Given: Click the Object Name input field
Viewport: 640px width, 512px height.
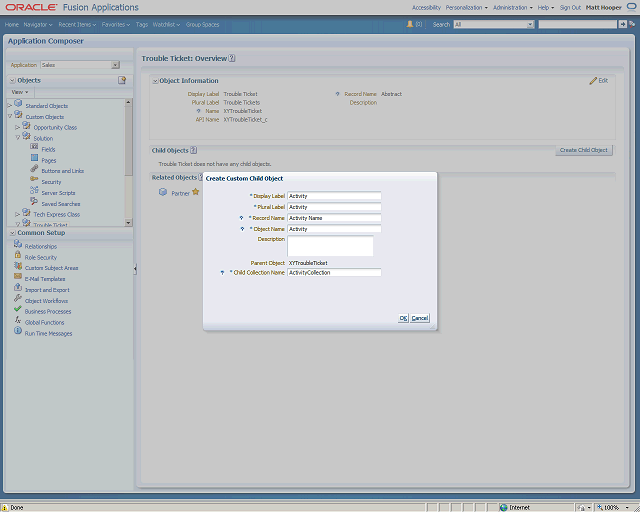Looking at the screenshot, I should pos(334,229).
